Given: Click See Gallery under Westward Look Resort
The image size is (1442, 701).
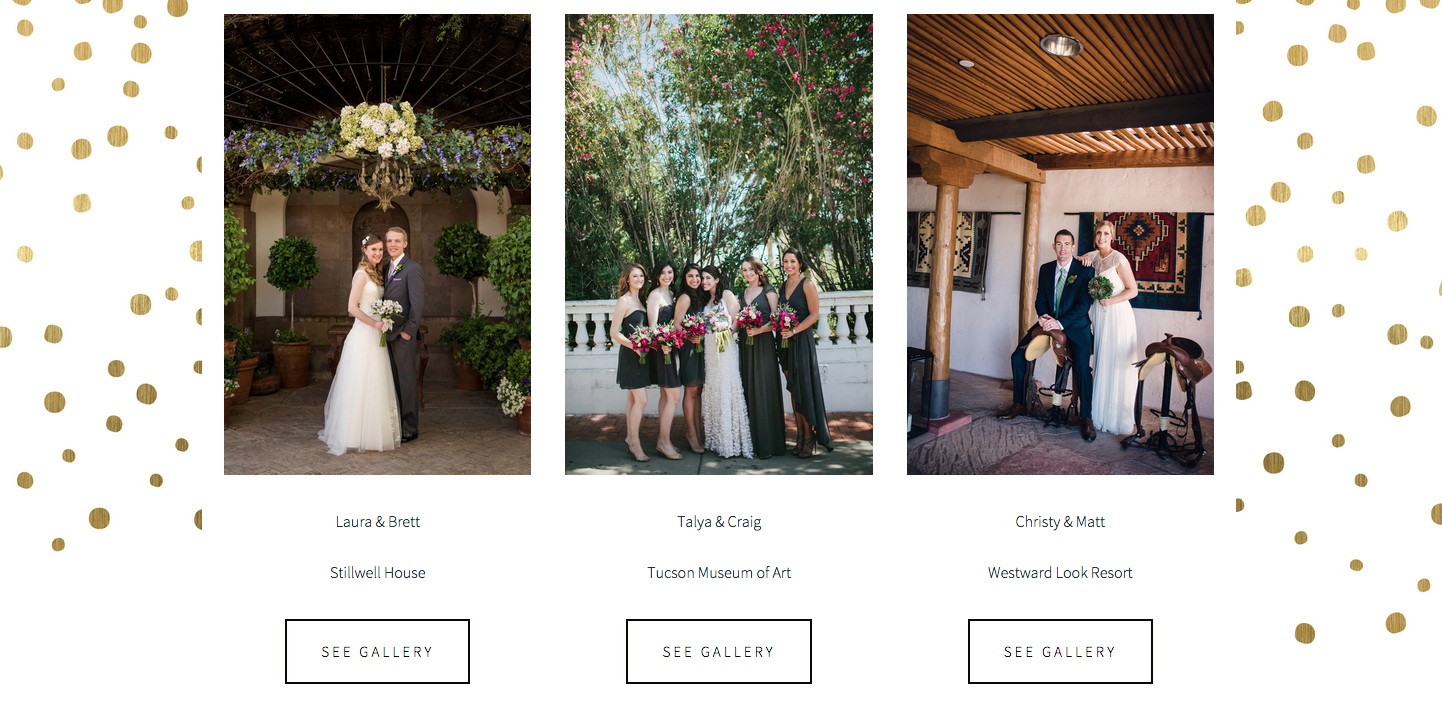Looking at the screenshot, I should coord(1060,651).
